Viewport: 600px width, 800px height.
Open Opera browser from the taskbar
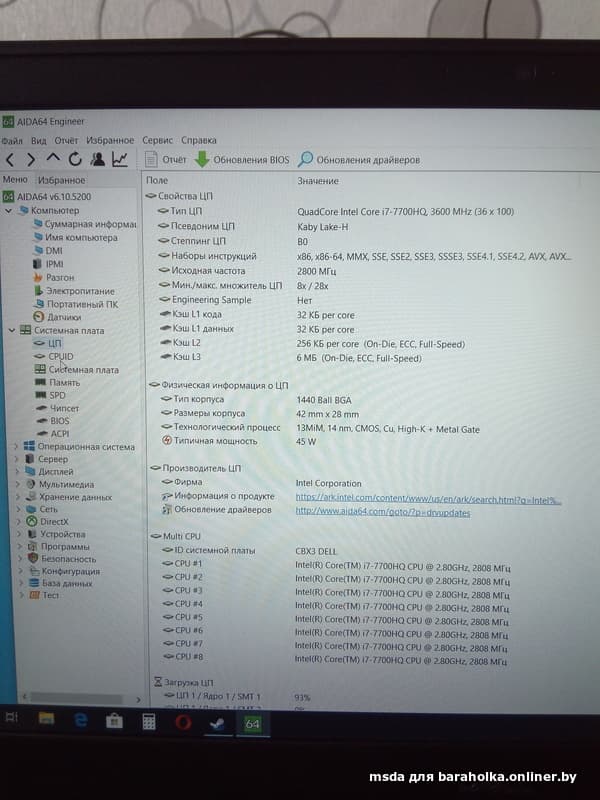tap(183, 722)
